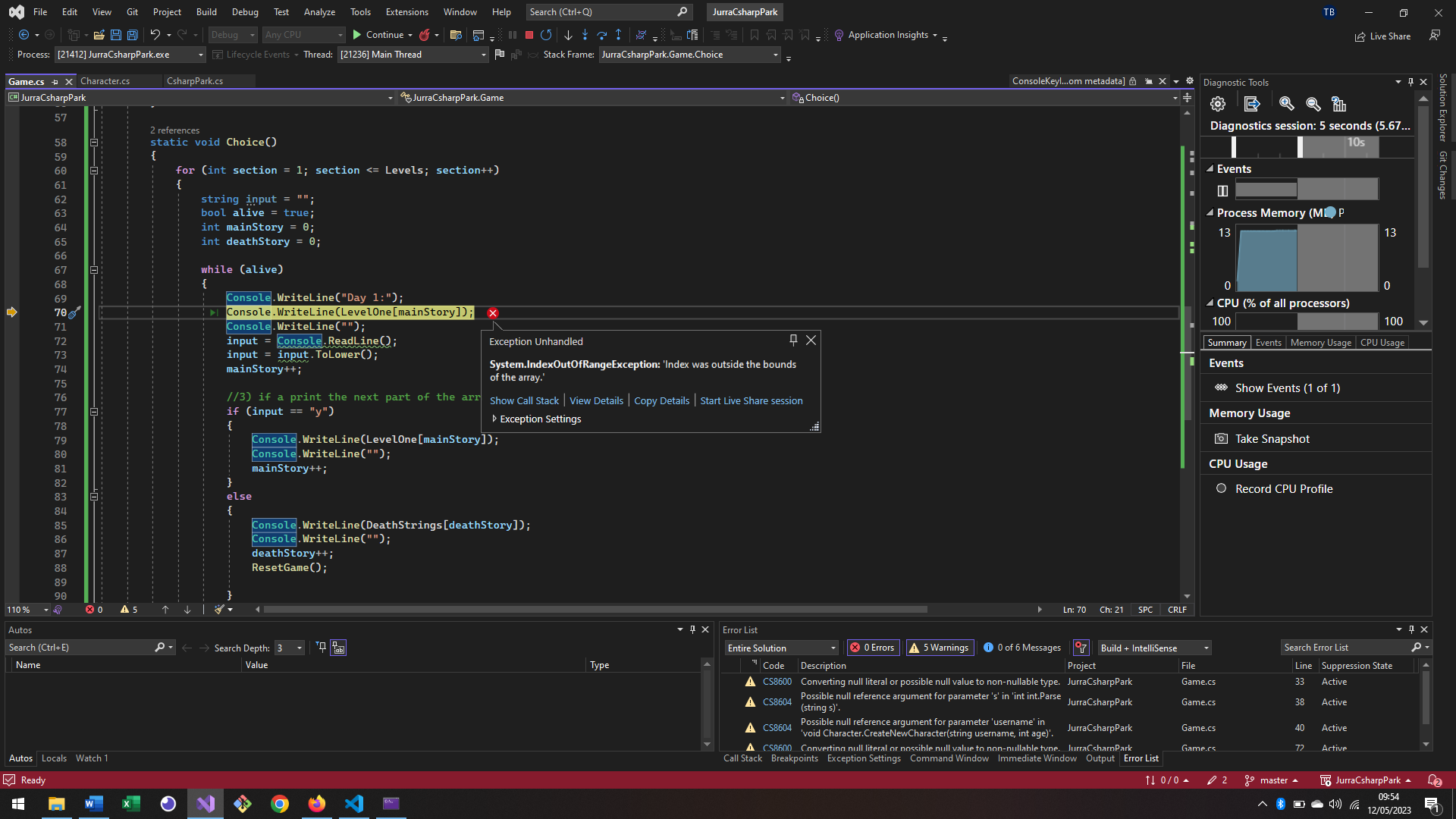This screenshot has height=819, width=1456.
Task: Restart the debugging session
Action: tap(546, 35)
